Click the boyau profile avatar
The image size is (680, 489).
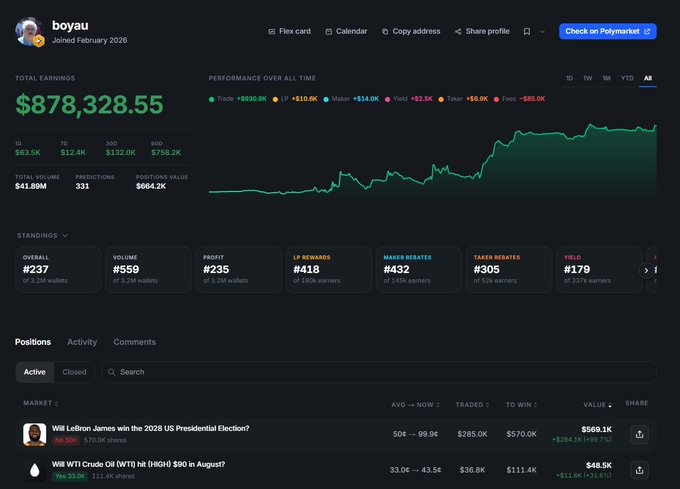coord(29,31)
